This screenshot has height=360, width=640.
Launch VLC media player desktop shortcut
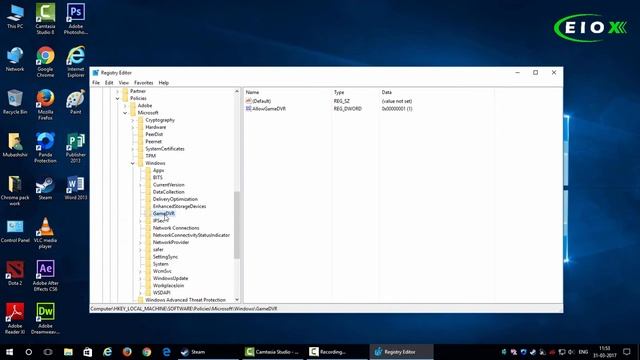tap(45, 233)
